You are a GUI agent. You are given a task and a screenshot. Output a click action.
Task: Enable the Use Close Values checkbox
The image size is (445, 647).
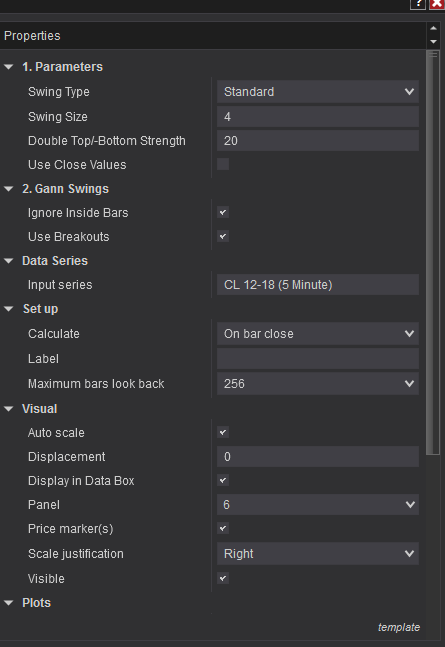coord(223,164)
